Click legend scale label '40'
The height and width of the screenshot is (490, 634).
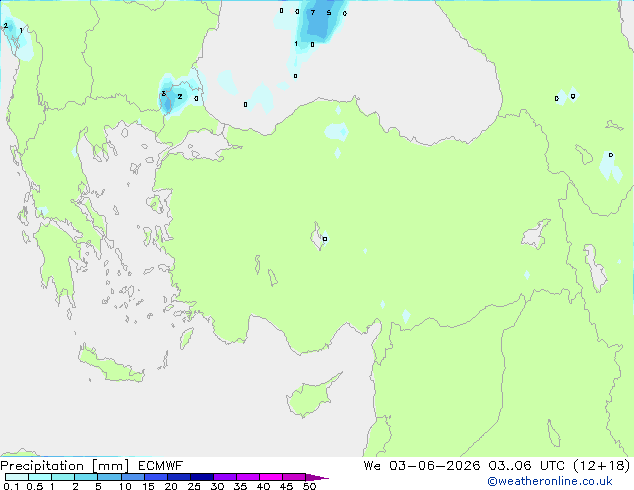point(263,486)
